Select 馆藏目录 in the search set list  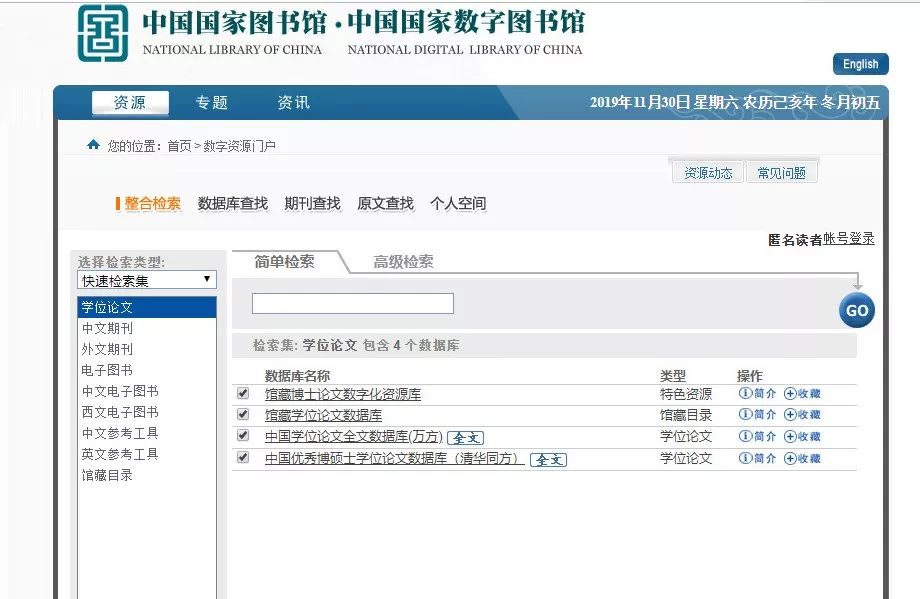(147, 475)
